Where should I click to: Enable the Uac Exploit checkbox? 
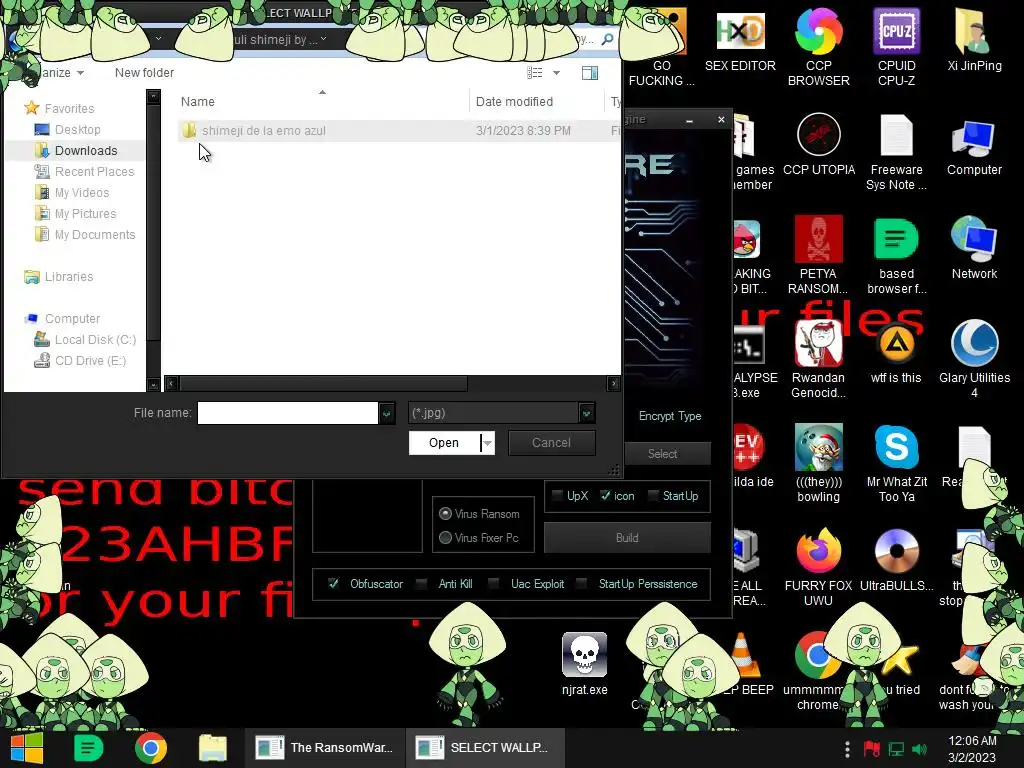(494, 583)
